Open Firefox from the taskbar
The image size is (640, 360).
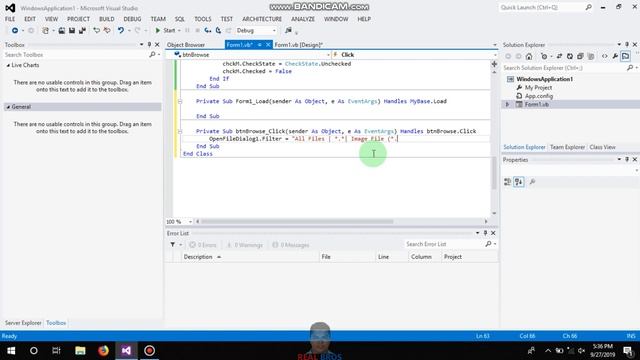pyautogui.click(x=103, y=351)
